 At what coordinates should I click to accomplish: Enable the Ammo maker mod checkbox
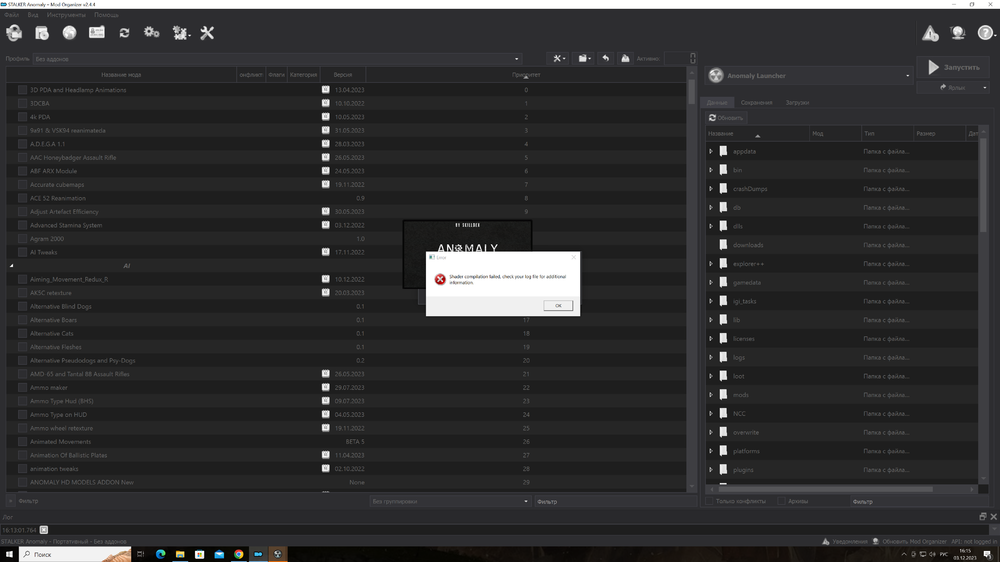tap(22, 387)
